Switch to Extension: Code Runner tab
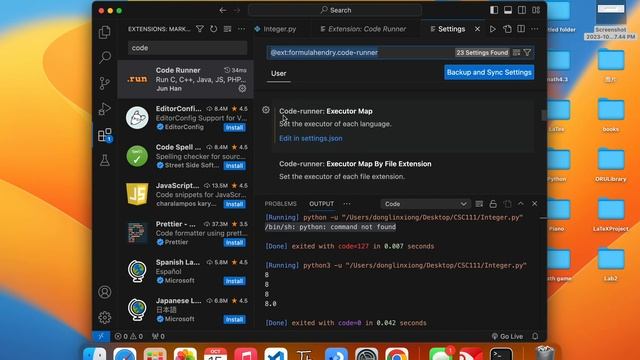Image resolution: width=640 pixels, height=360 pixels. coord(363,29)
